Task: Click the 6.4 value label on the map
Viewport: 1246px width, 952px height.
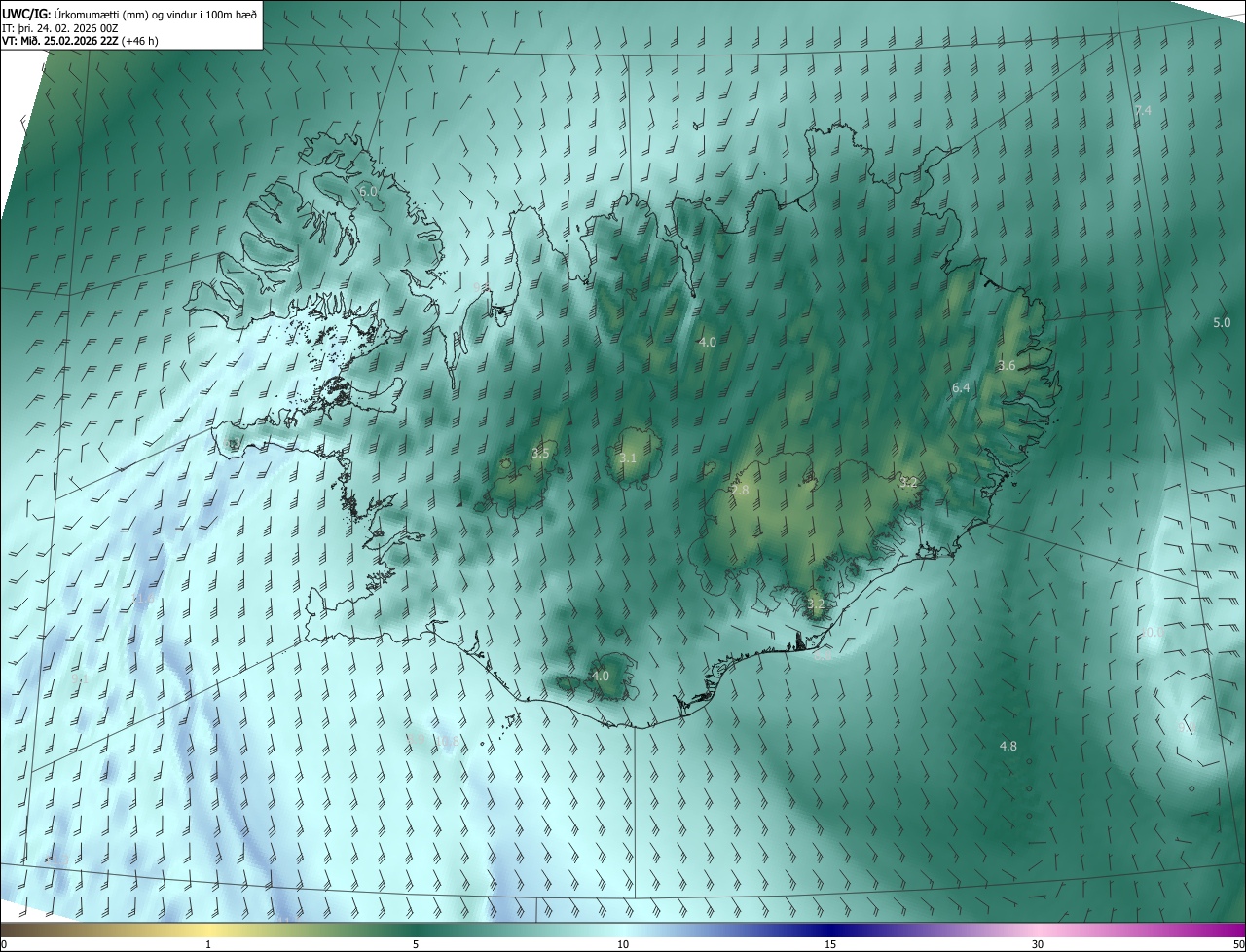Action: (x=961, y=388)
